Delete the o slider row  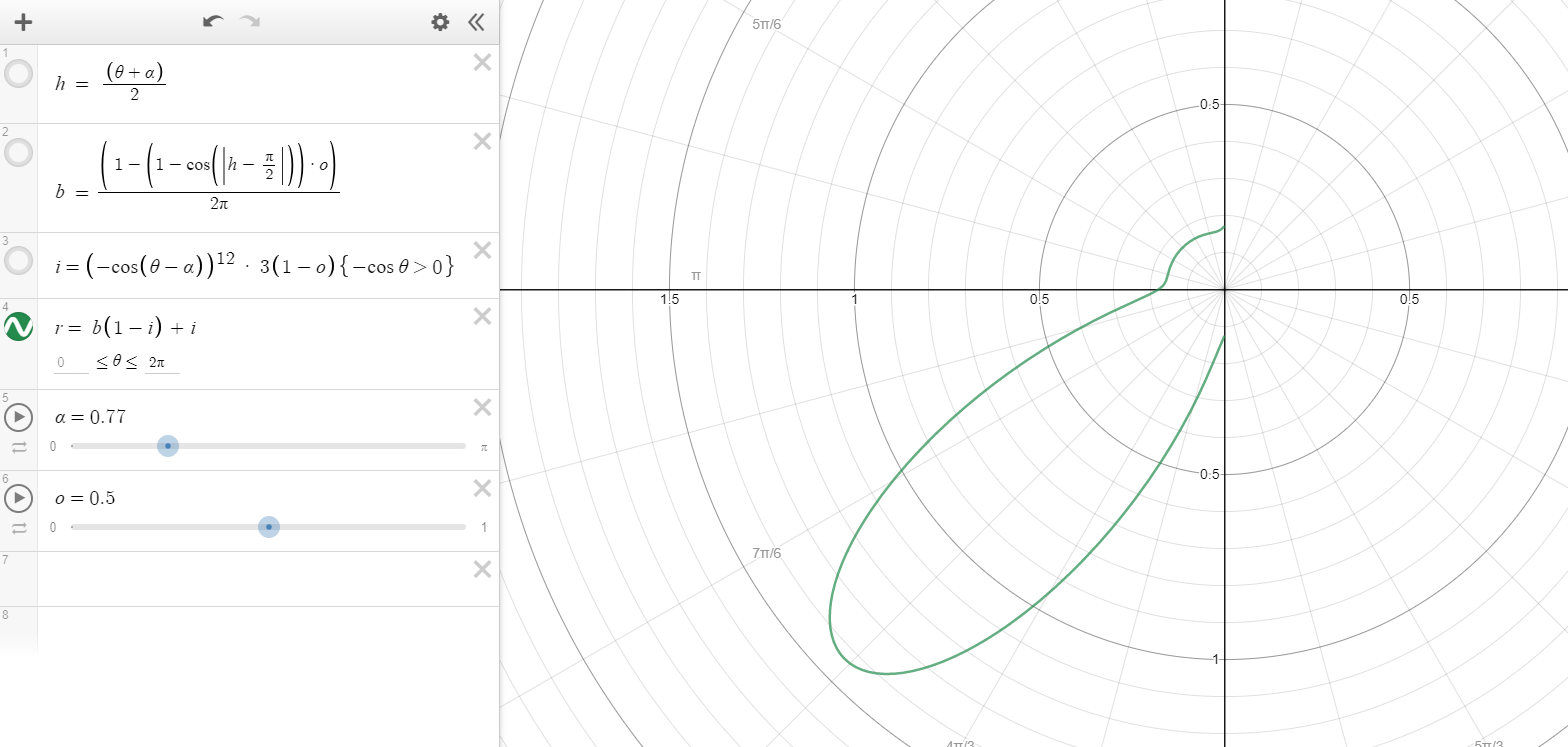[482, 488]
